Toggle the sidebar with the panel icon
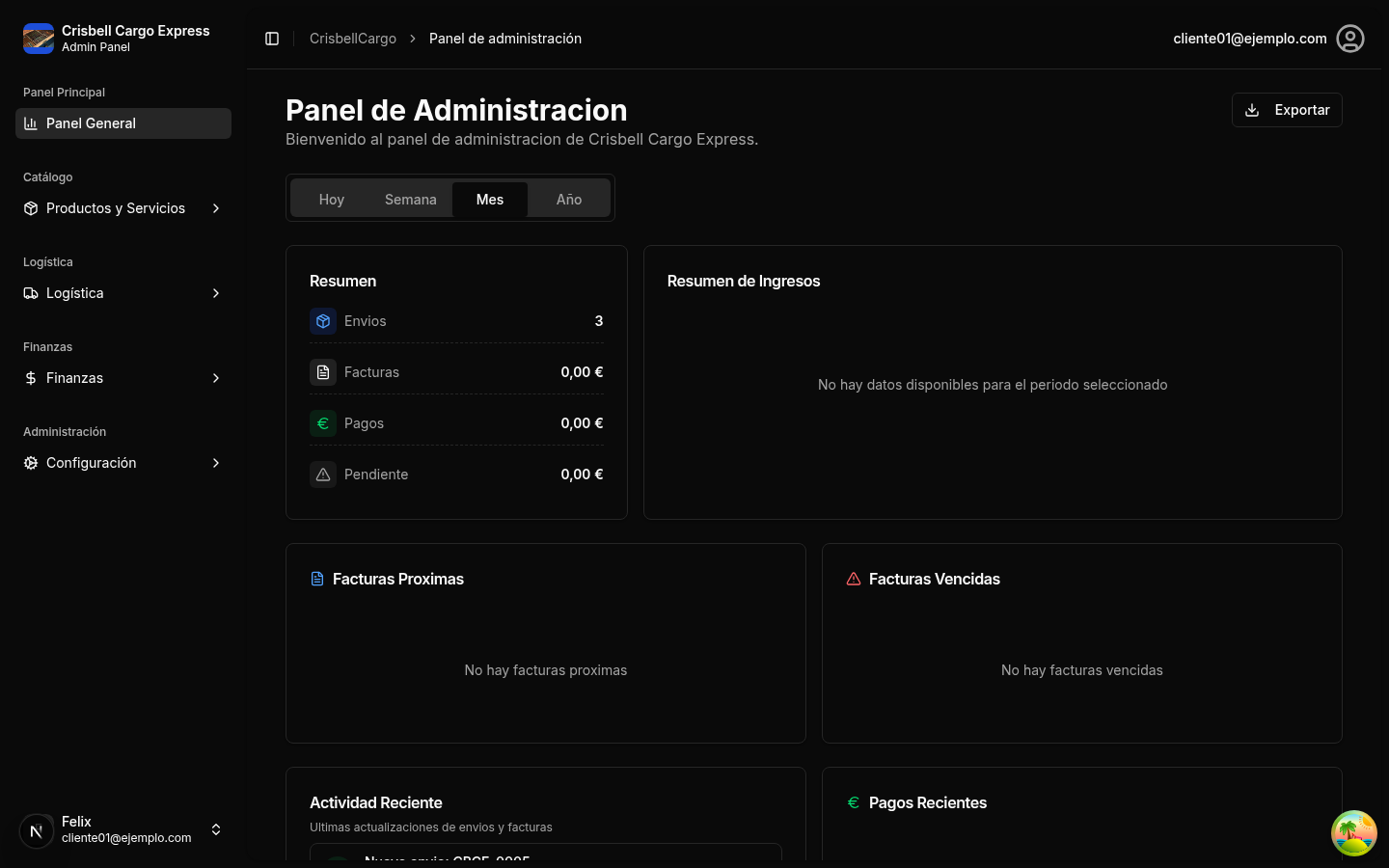This screenshot has height=868, width=1389. point(272,39)
